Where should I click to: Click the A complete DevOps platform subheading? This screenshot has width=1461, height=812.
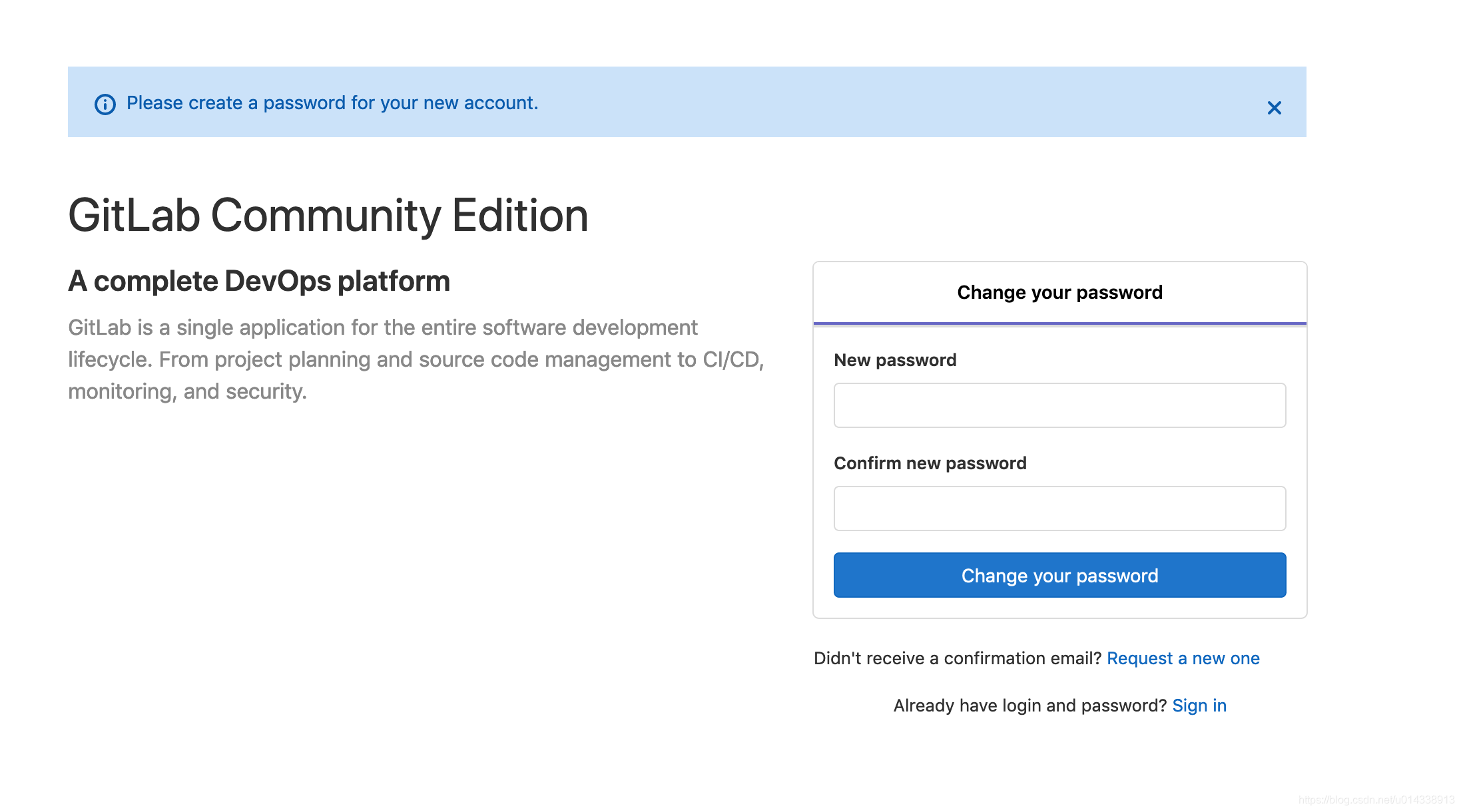click(258, 281)
